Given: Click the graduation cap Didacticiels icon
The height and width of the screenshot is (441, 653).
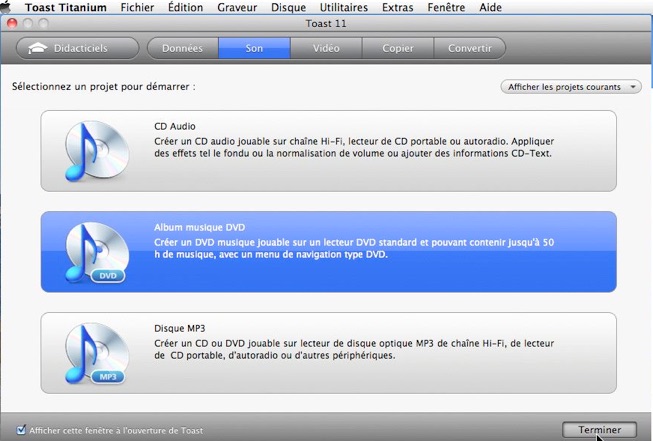Looking at the screenshot, I should point(37,48).
